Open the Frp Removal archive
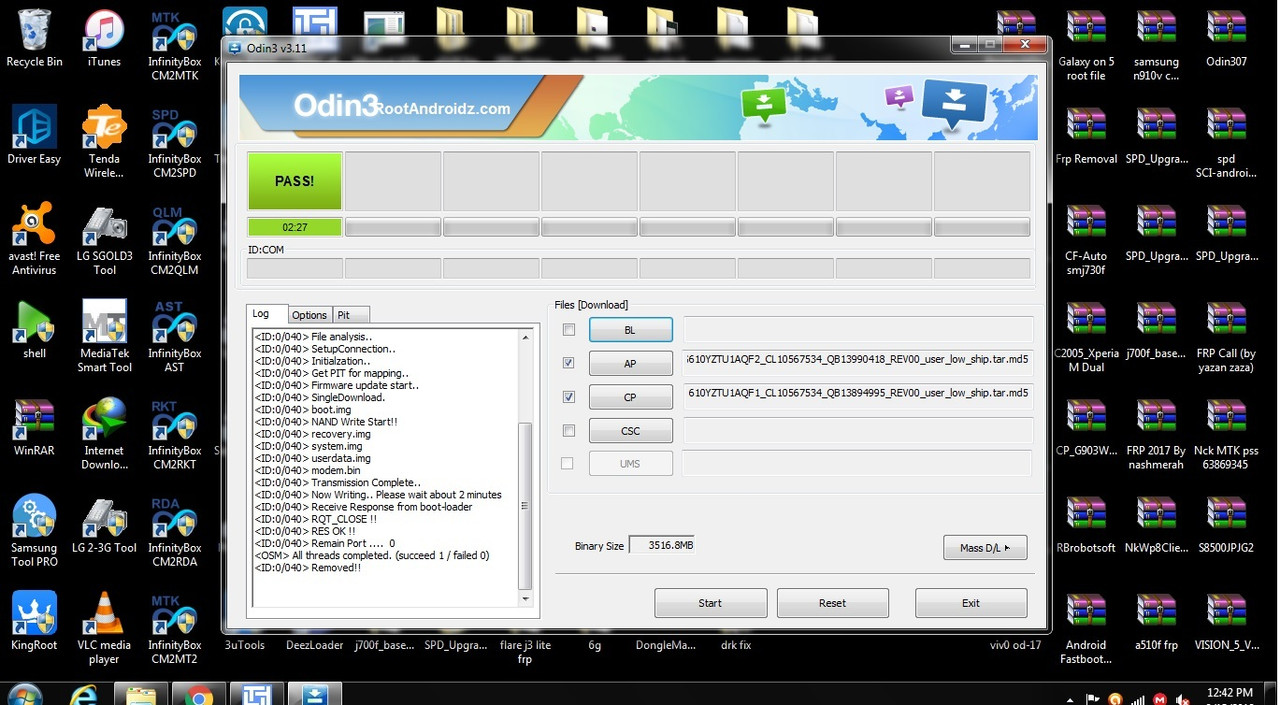This screenshot has height=705, width=1280. pyautogui.click(x=1086, y=136)
